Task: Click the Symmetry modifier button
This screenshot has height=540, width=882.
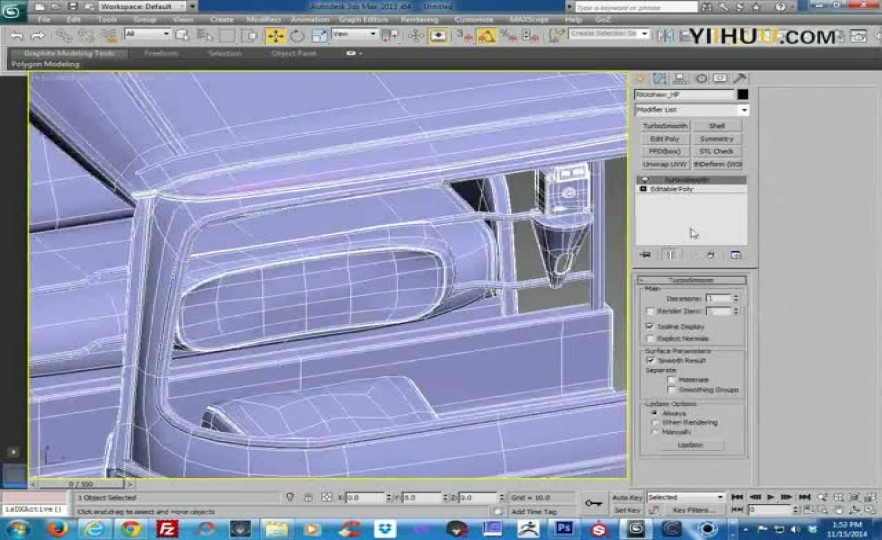Action: pos(717,139)
